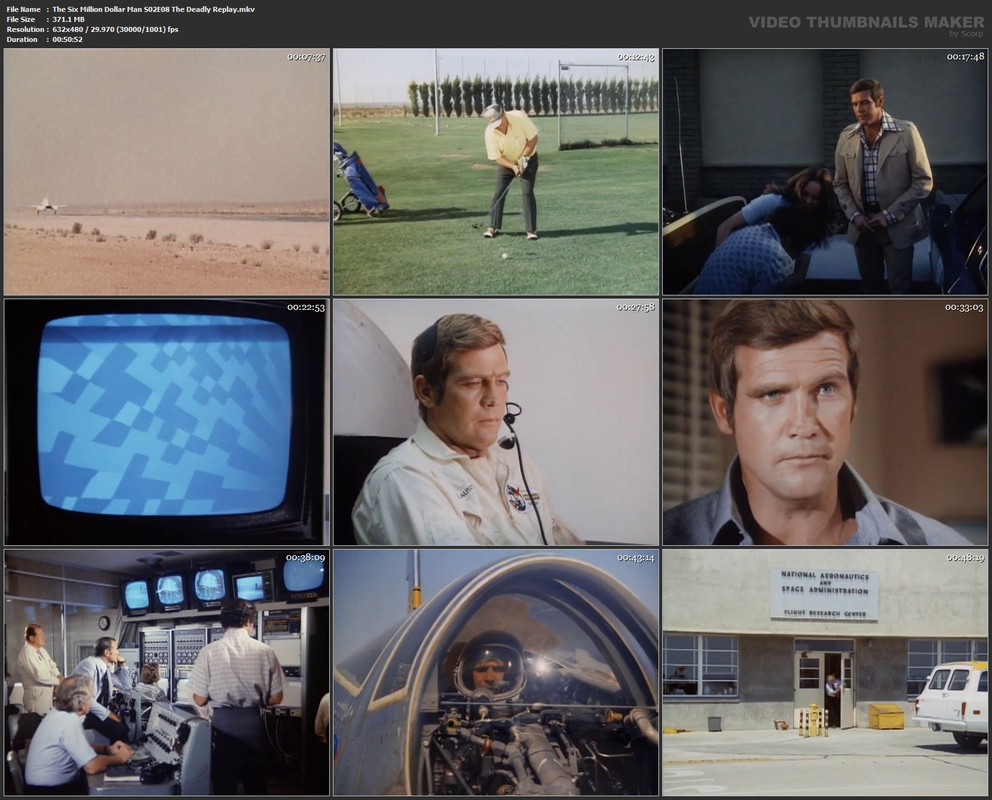Click the thumbnail stamped 00:17:48
Viewport: 992px width, 800px height.
pyautogui.click(x=825, y=171)
